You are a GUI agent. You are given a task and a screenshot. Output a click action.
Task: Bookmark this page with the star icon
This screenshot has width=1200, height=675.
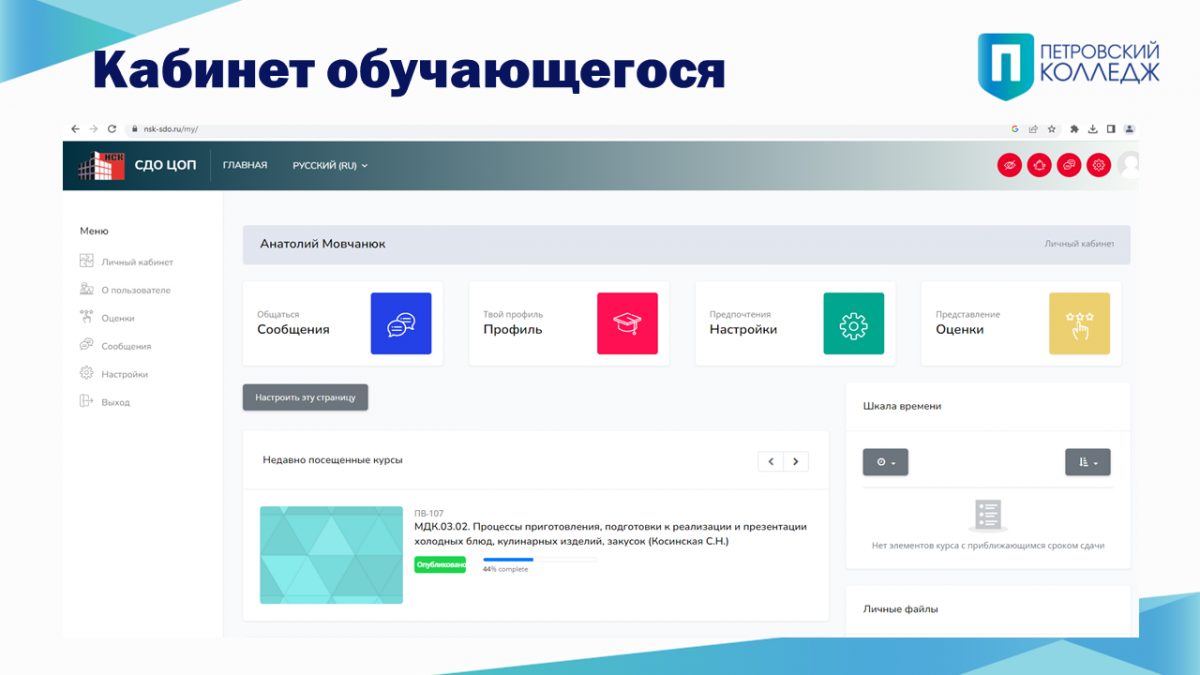point(1052,129)
